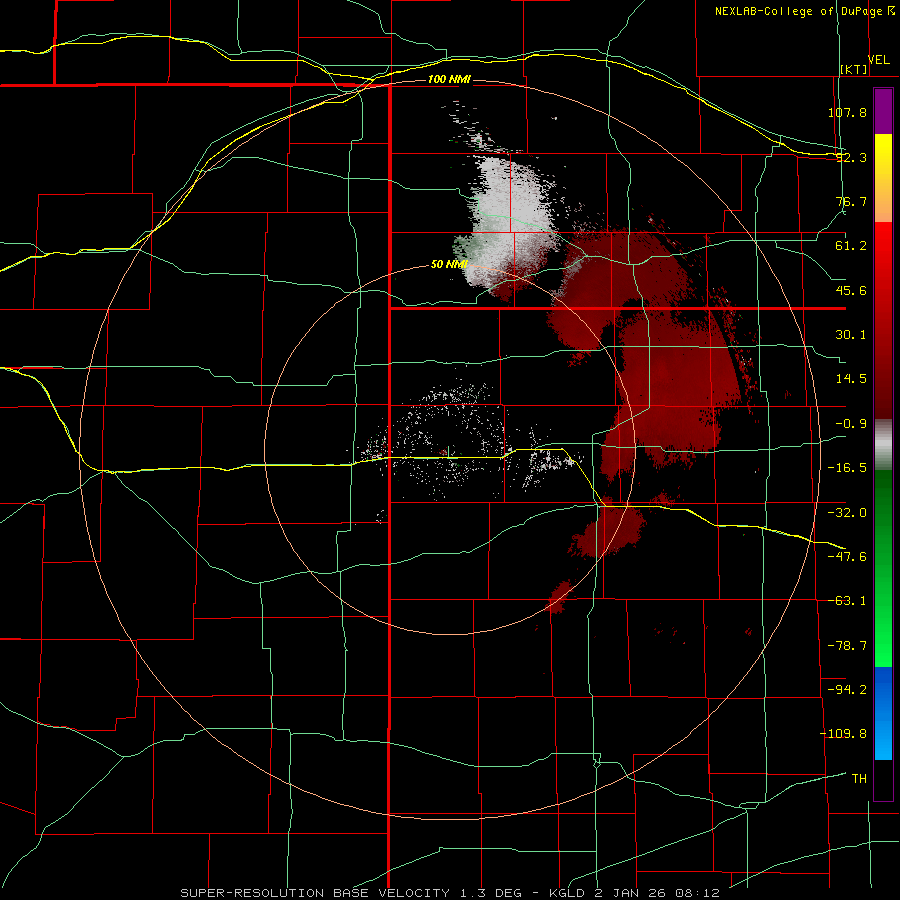Click the 50 NMI range ring label

tap(449, 264)
